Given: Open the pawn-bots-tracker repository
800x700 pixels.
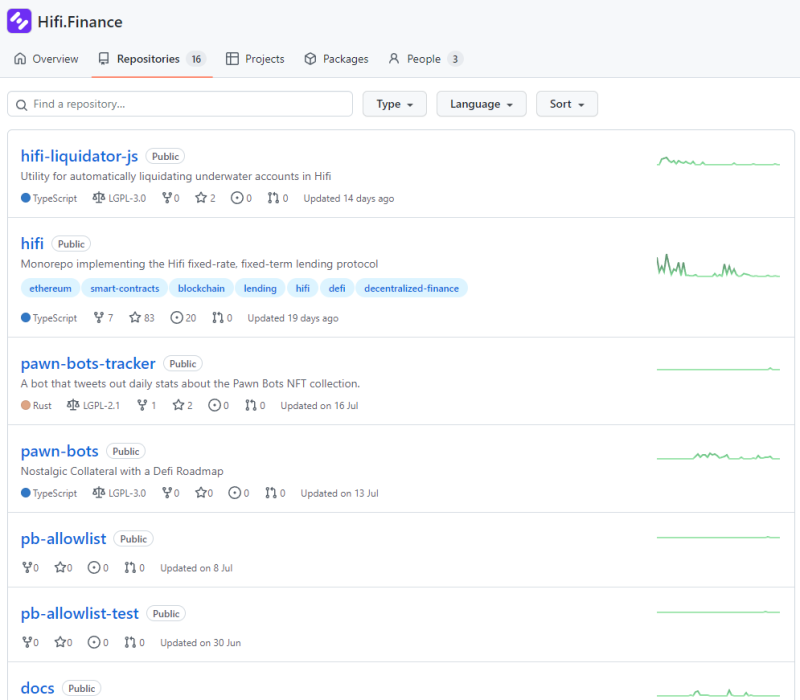Looking at the screenshot, I should pyautogui.click(x=88, y=363).
